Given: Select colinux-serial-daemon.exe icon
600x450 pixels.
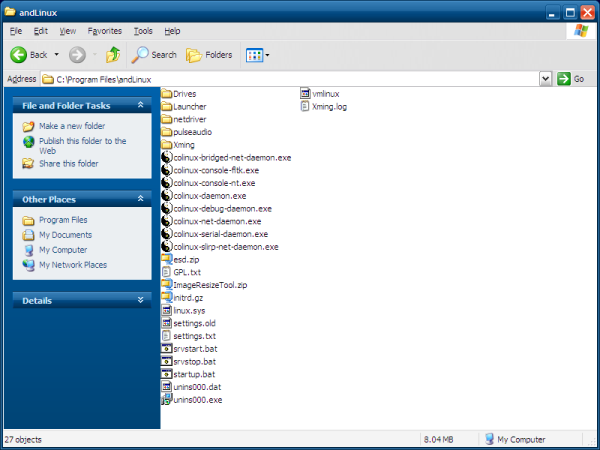Looking at the screenshot, I should (x=166, y=234).
